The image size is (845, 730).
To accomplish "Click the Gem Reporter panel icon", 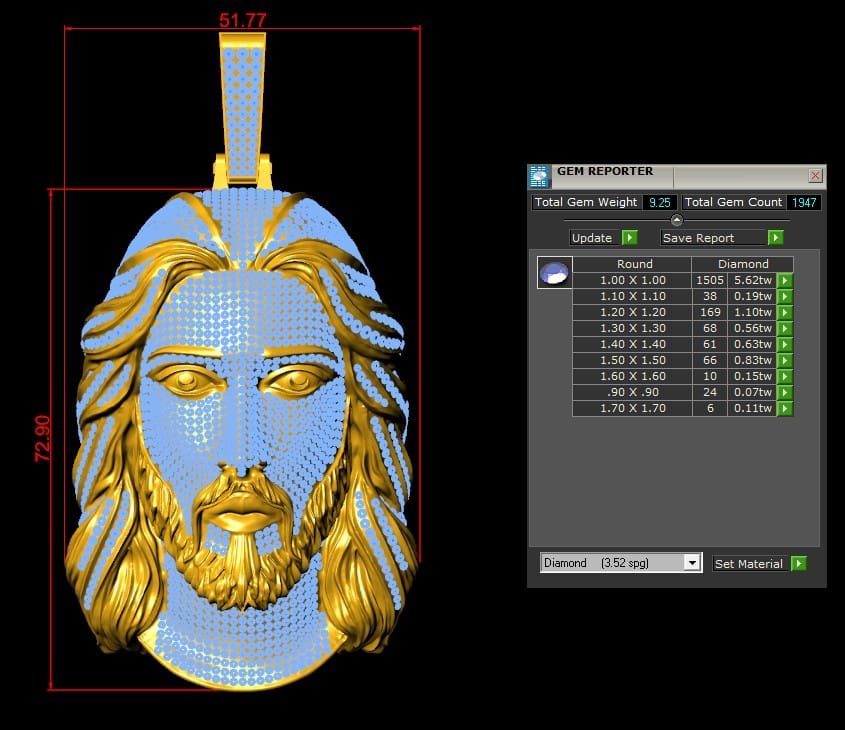I will tap(539, 177).
